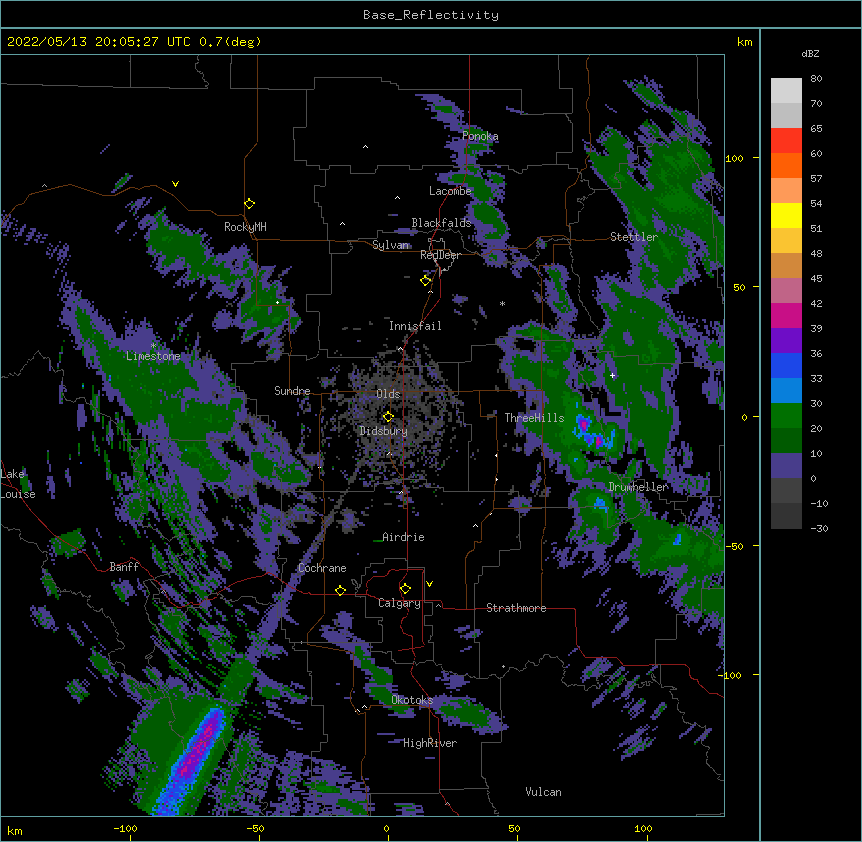Click the asterisk marker above Limestone label

(153, 346)
